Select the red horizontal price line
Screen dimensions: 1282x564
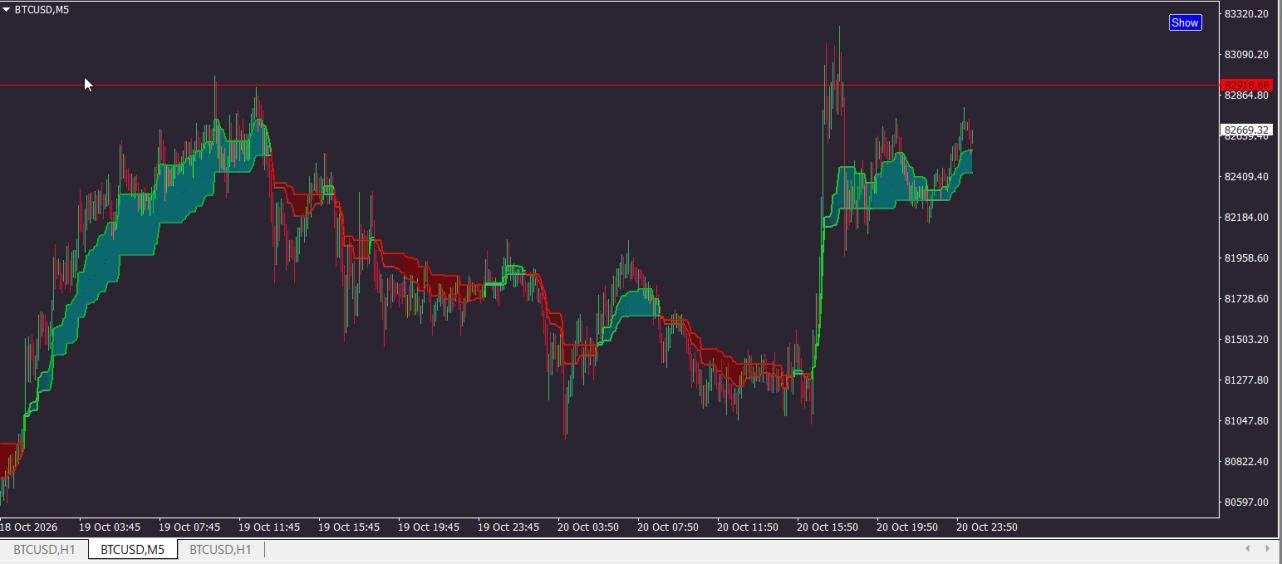click(608, 85)
